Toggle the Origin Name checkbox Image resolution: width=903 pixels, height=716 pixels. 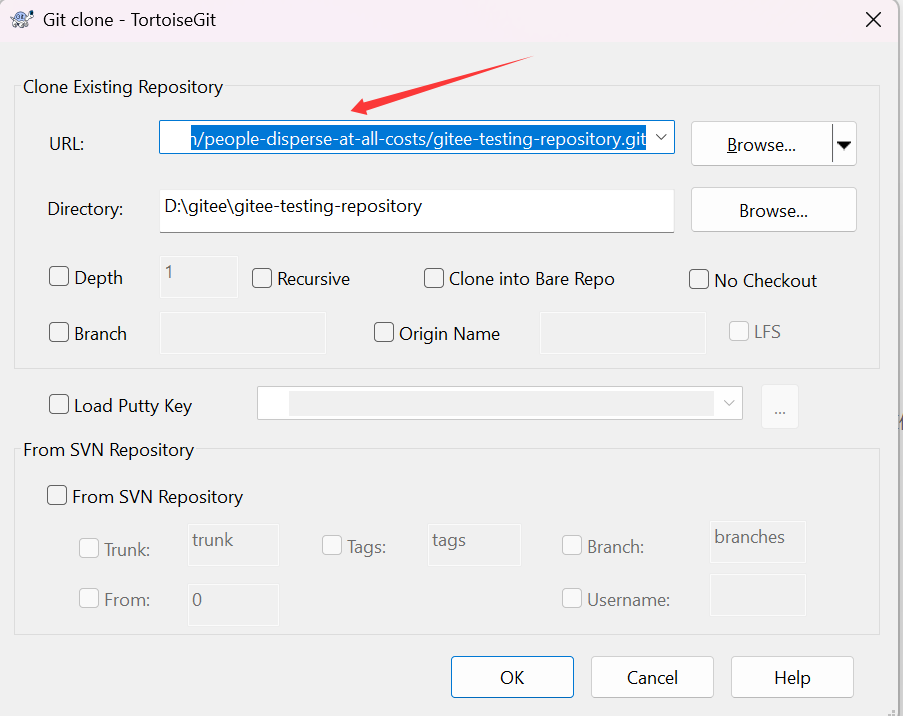click(x=384, y=332)
